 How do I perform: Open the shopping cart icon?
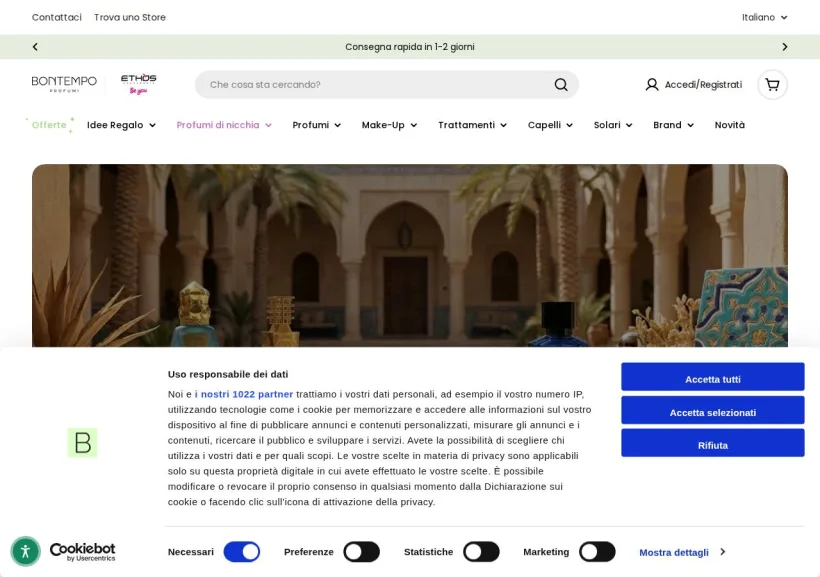point(772,85)
